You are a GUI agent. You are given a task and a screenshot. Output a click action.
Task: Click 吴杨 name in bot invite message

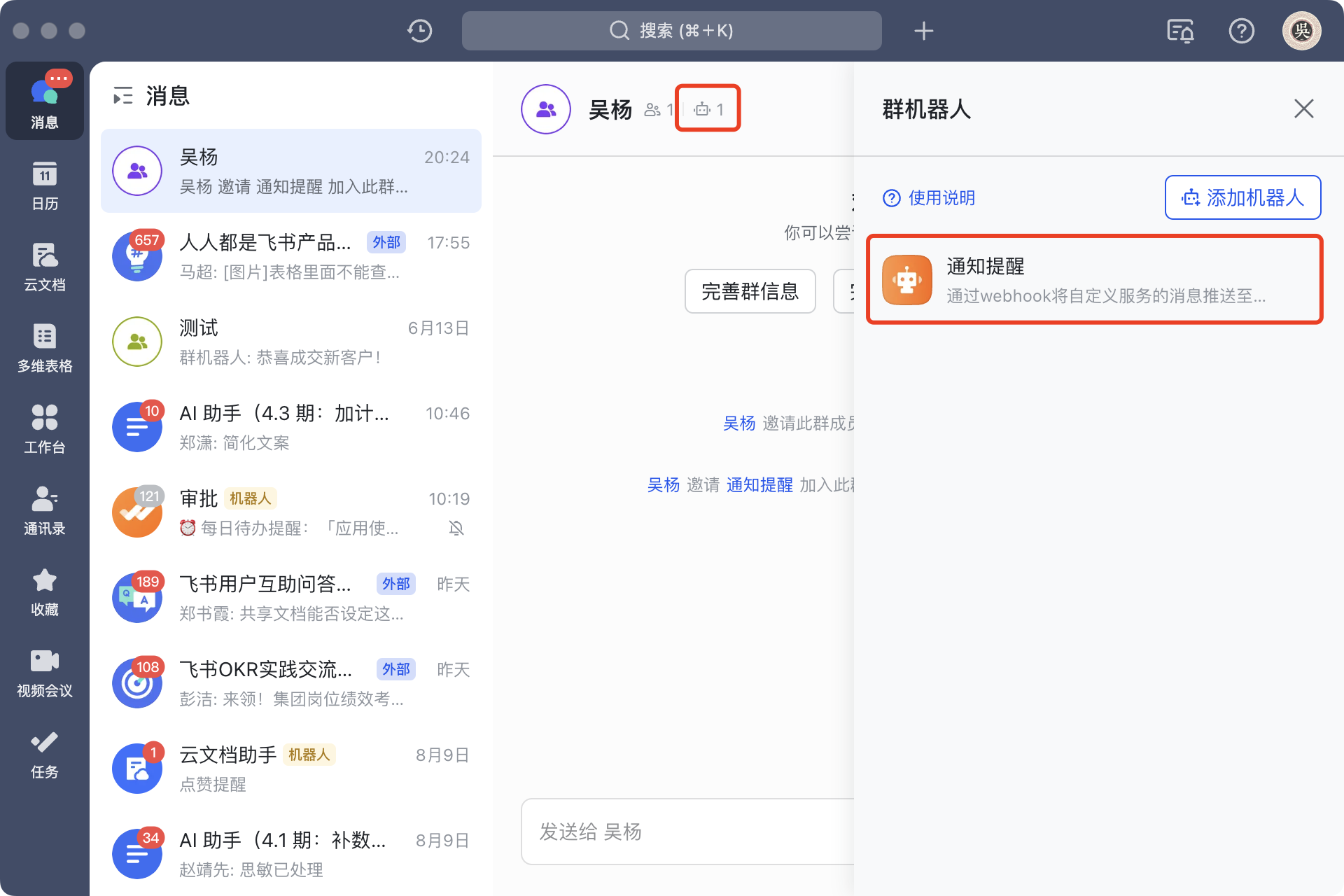tap(663, 485)
